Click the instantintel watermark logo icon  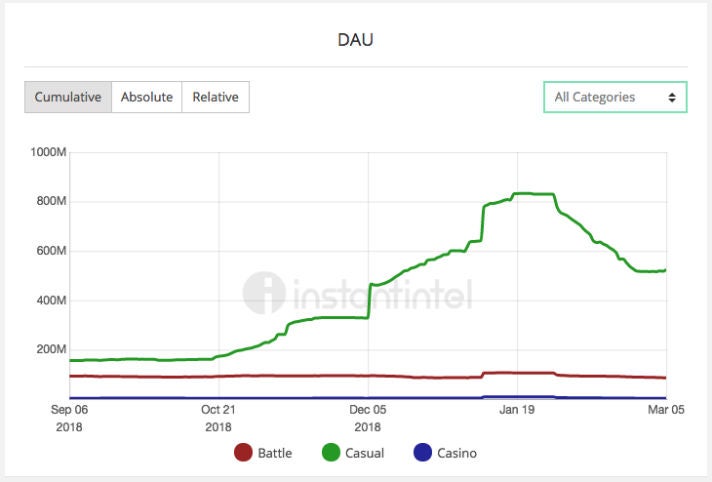(x=263, y=292)
